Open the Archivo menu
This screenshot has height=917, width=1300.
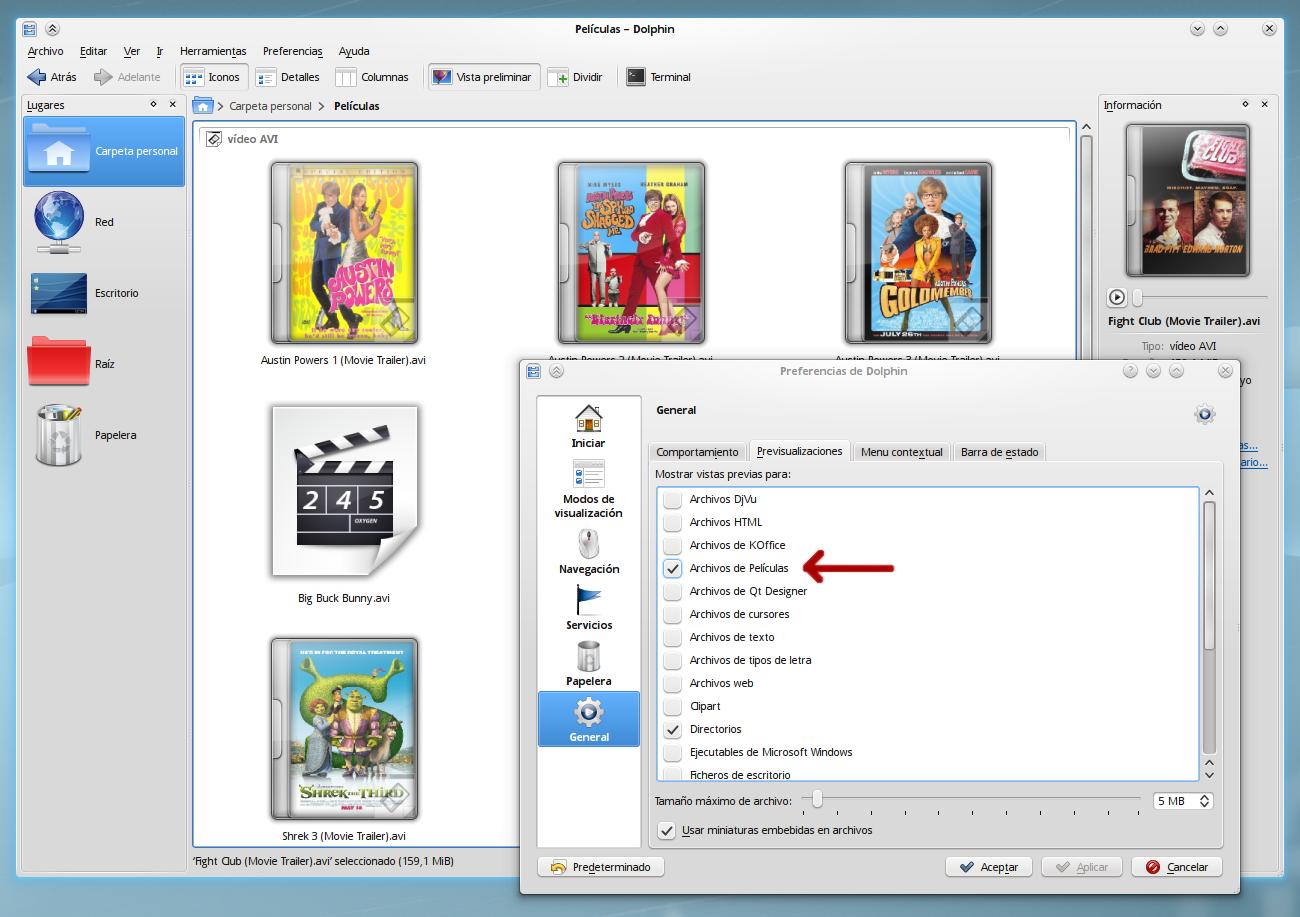point(45,51)
